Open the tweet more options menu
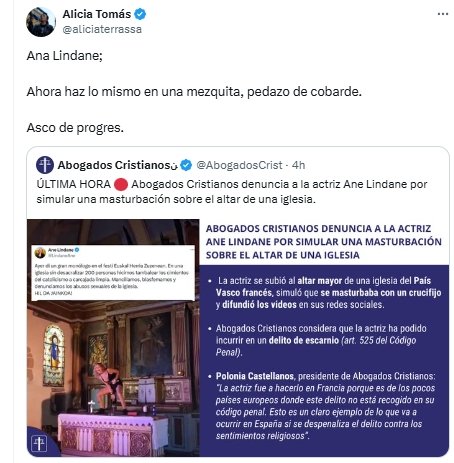This screenshot has width=454, height=463. pos(442,14)
